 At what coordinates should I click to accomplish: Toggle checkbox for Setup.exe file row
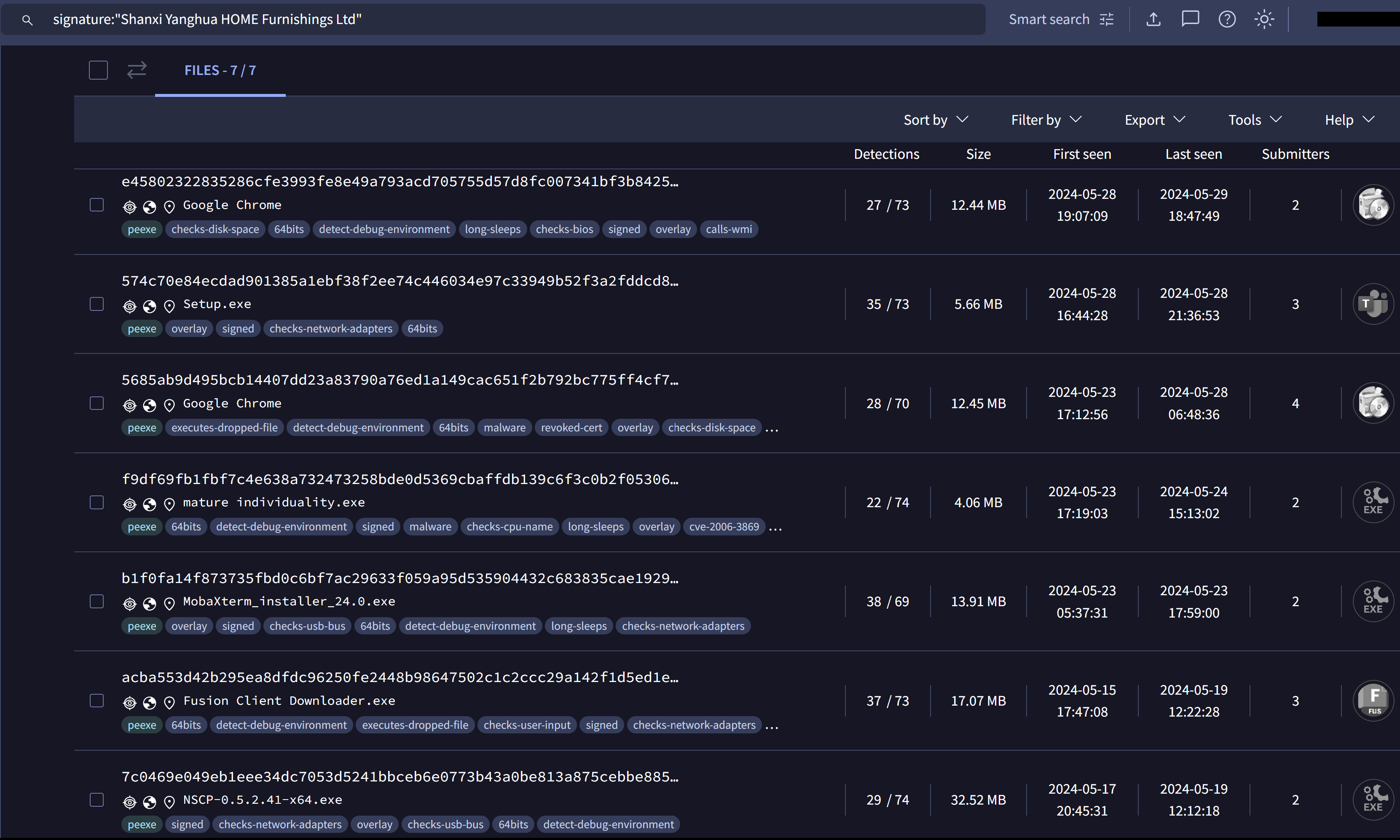[97, 304]
